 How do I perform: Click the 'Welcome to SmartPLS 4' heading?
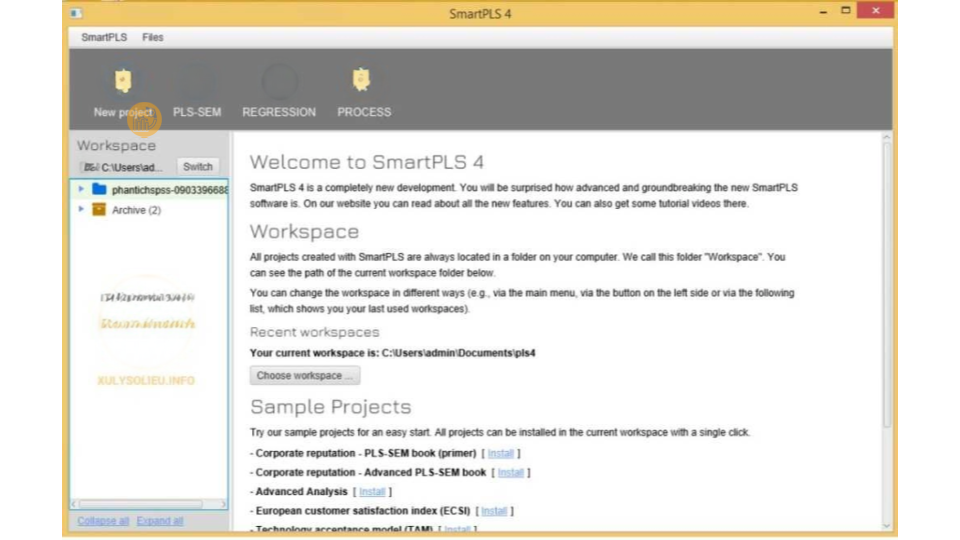(367, 162)
